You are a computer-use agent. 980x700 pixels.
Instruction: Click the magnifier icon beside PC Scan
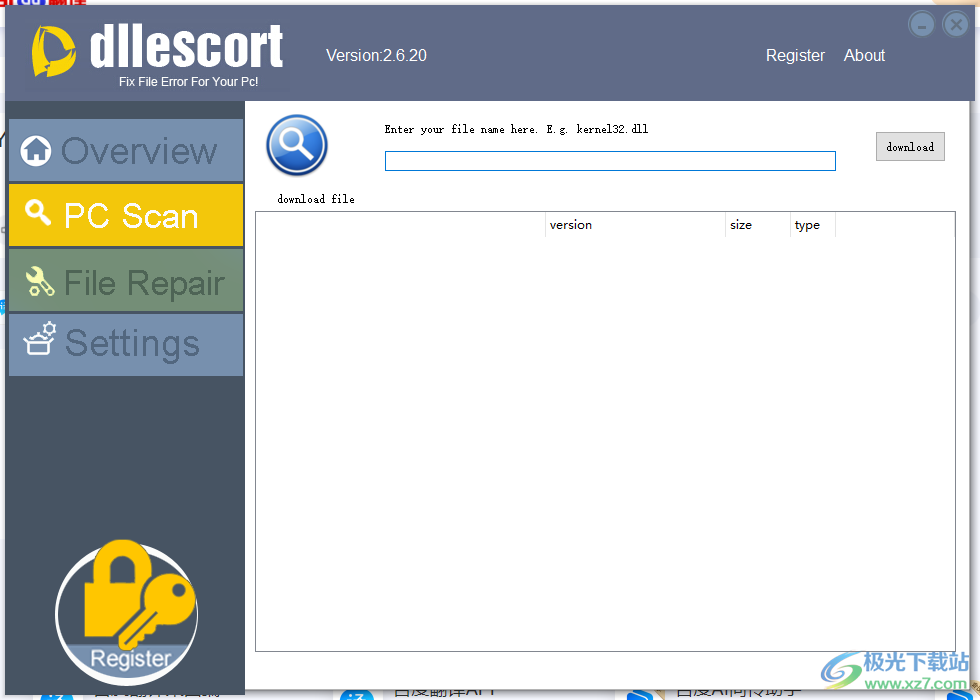coord(38,212)
